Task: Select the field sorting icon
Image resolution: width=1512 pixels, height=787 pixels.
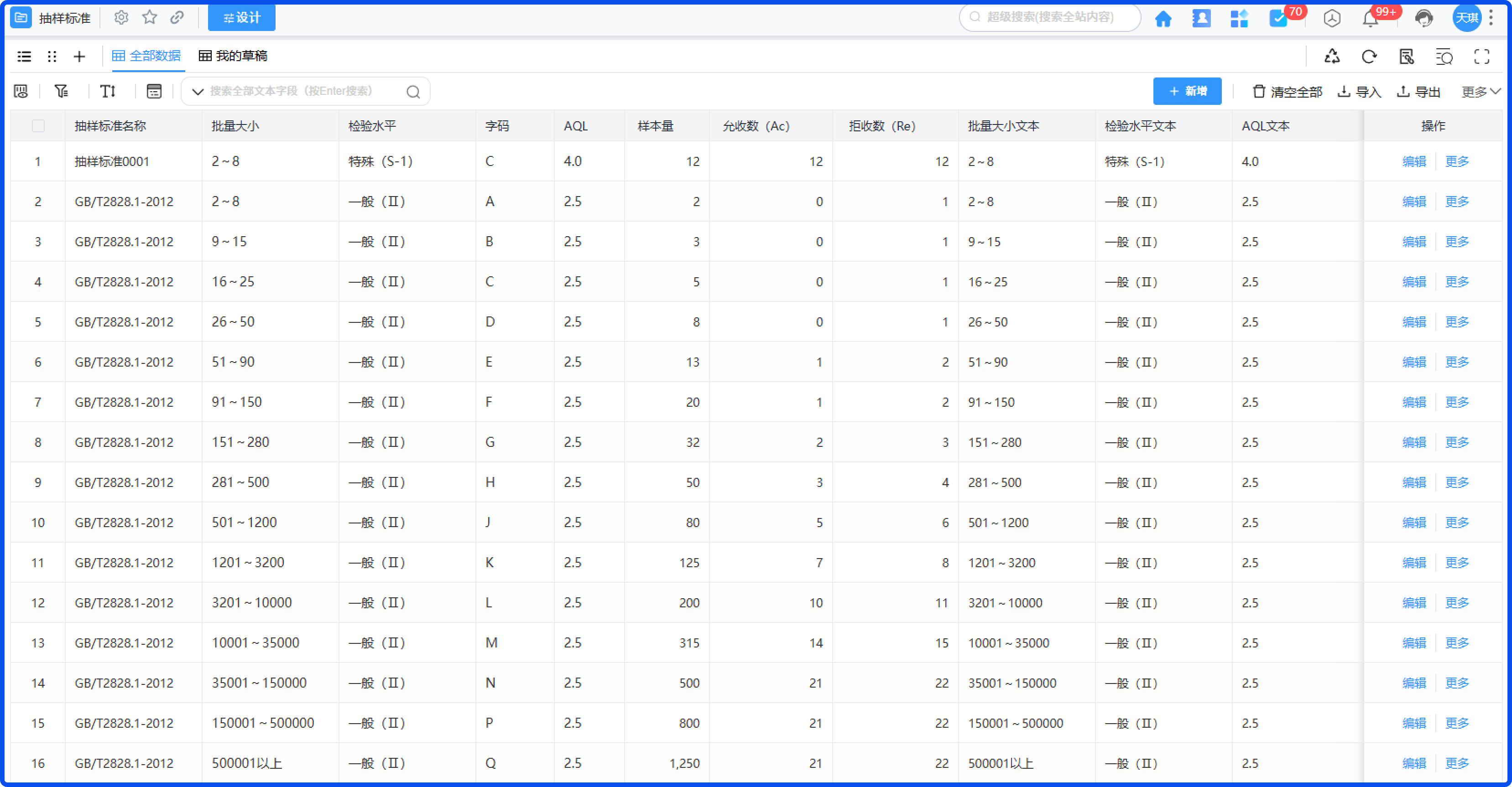Action: pyautogui.click(x=107, y=91)
